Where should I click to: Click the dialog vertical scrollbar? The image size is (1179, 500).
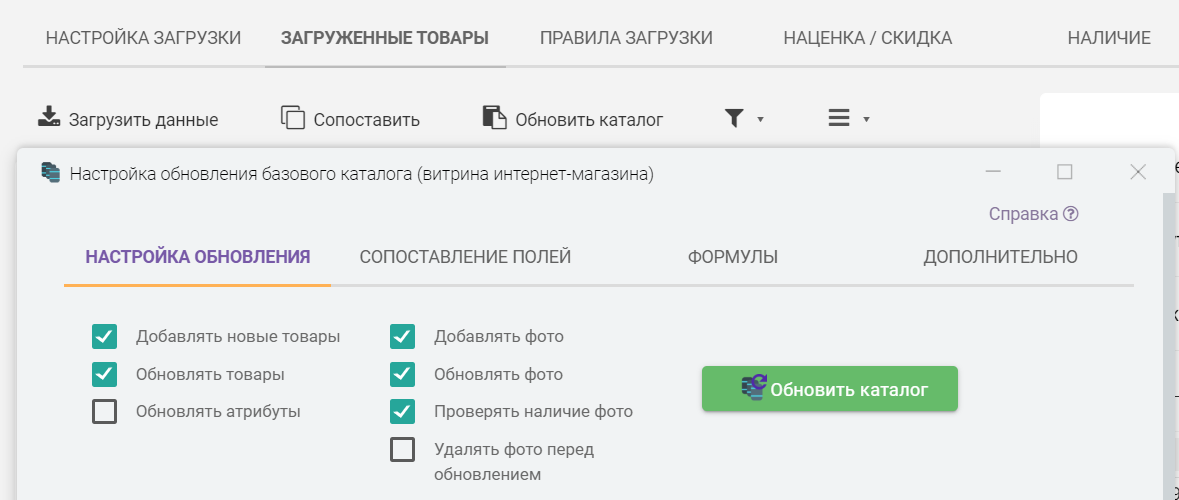tap(1169, 340)
